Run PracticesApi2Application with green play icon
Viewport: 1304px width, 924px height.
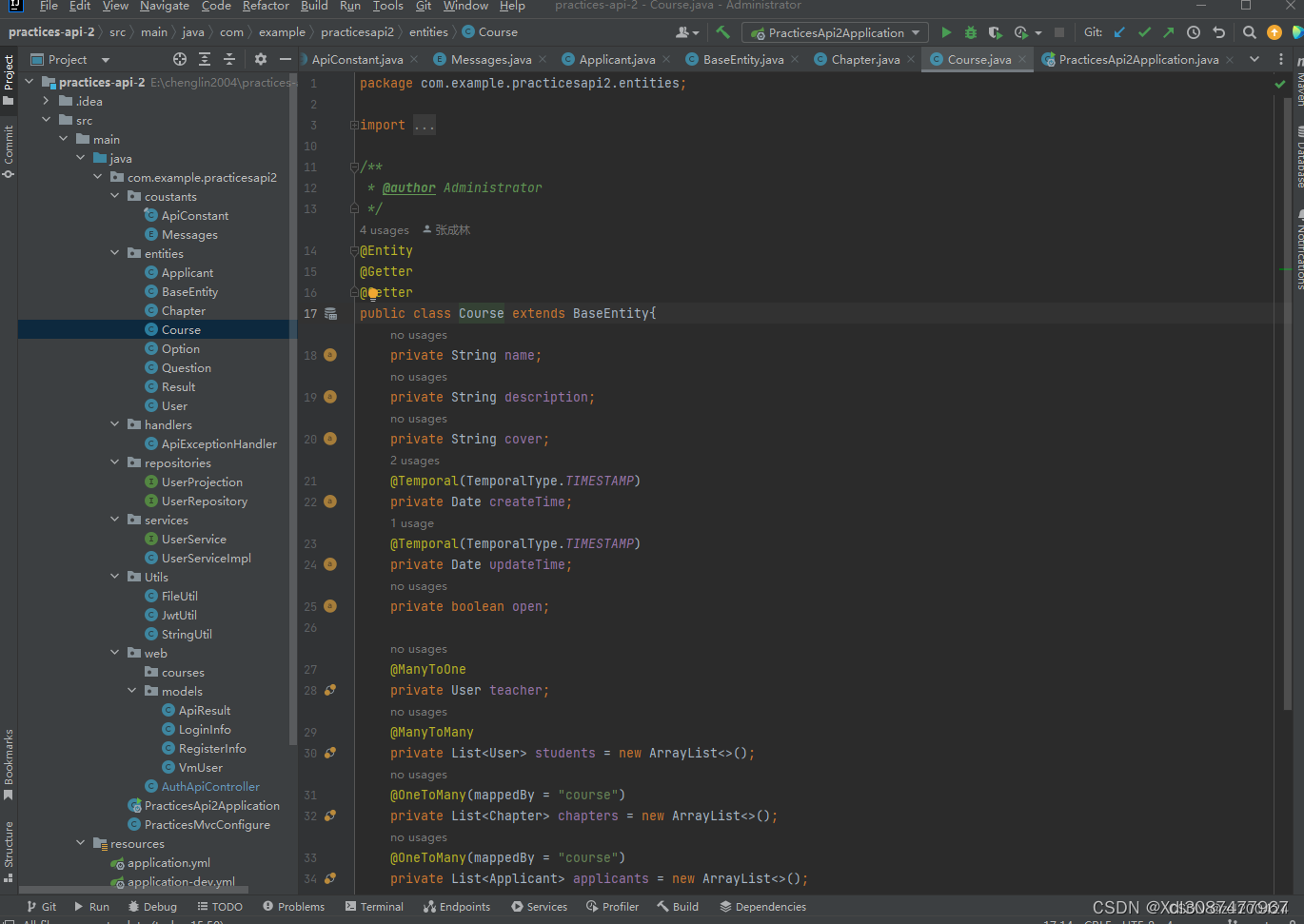946,32
